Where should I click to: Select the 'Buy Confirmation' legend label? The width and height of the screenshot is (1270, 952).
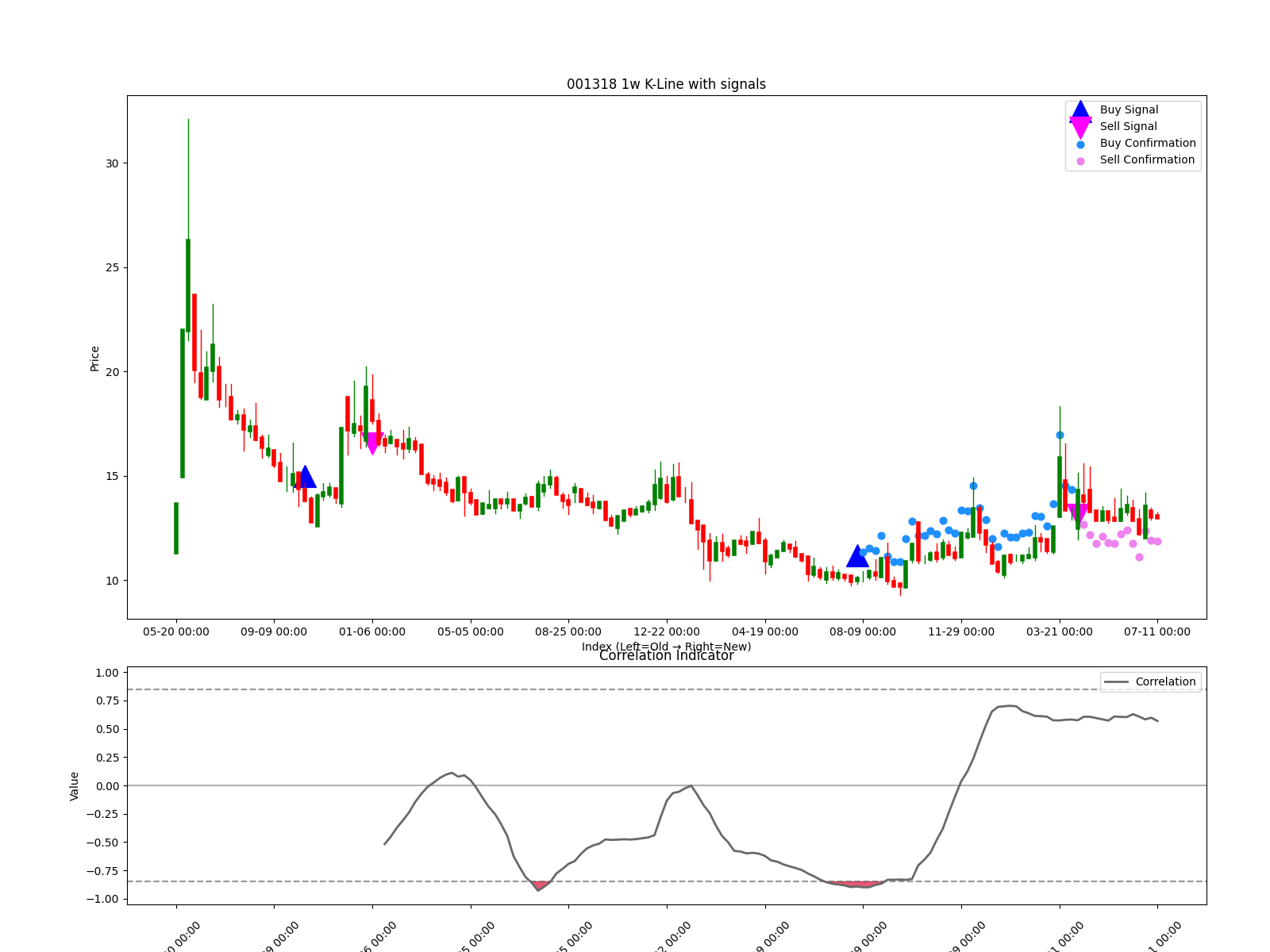[1148, 144]
